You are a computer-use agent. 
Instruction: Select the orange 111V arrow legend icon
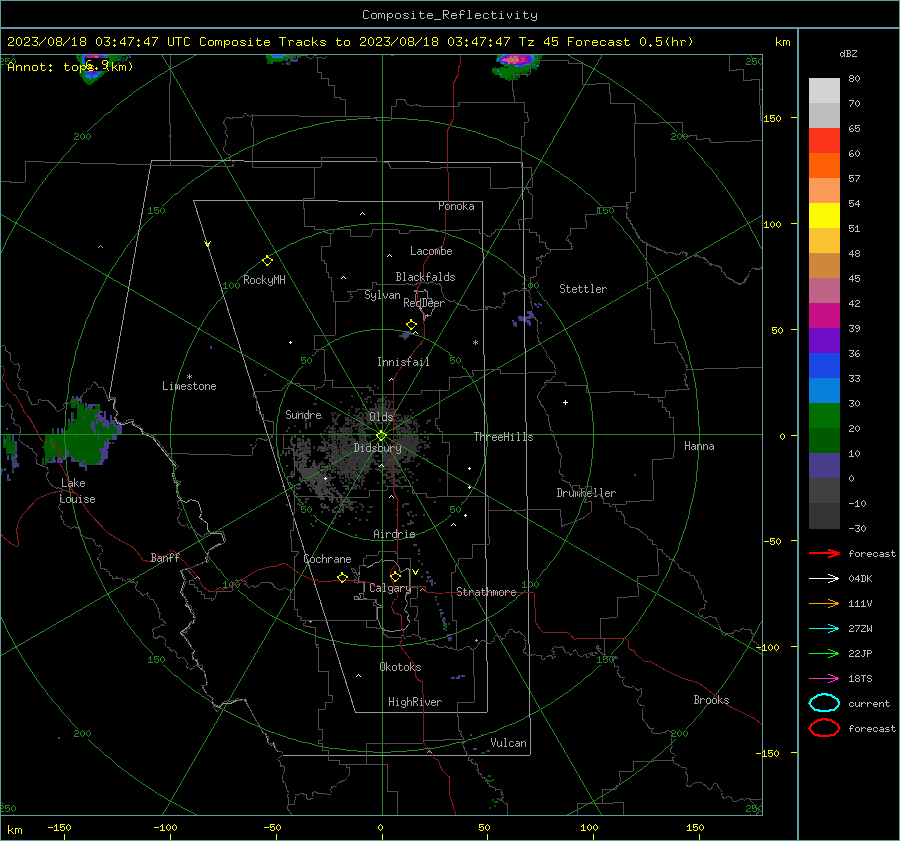click(x=824, y=603)
